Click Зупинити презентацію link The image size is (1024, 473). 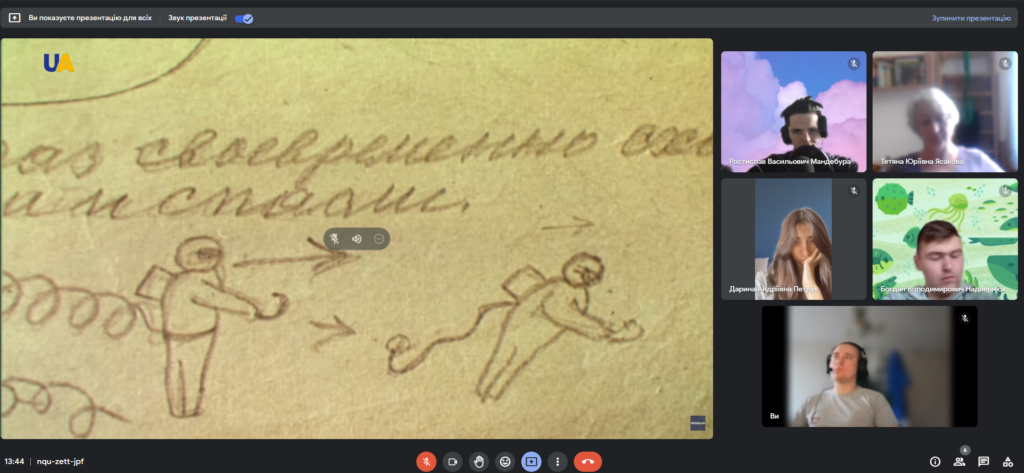click(x=971, y=18)
